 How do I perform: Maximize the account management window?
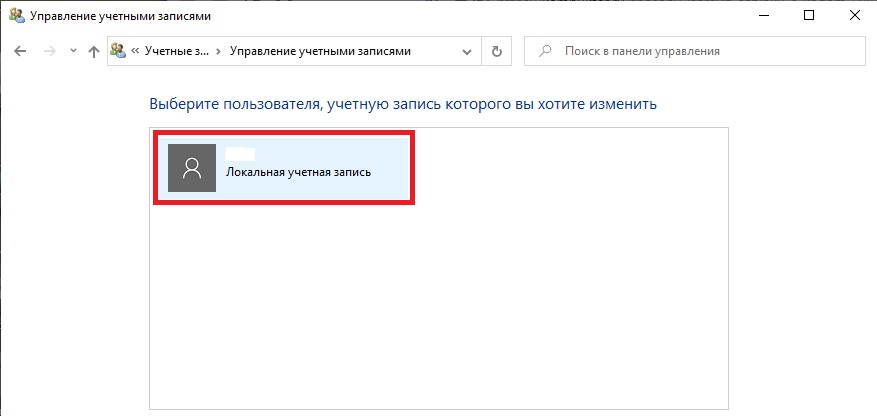click(809, 16)
